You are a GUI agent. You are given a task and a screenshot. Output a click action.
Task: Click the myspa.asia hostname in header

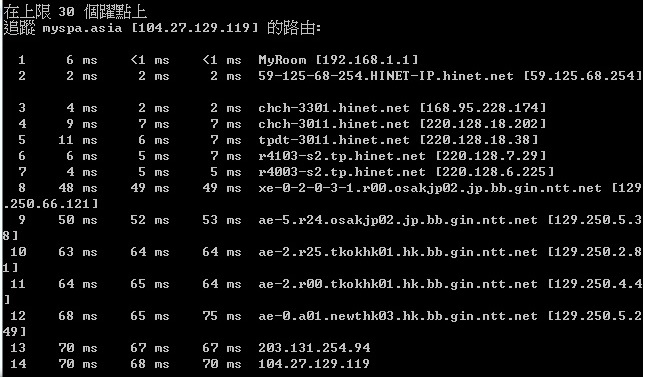pyautogui.click(x=82, y=28)
